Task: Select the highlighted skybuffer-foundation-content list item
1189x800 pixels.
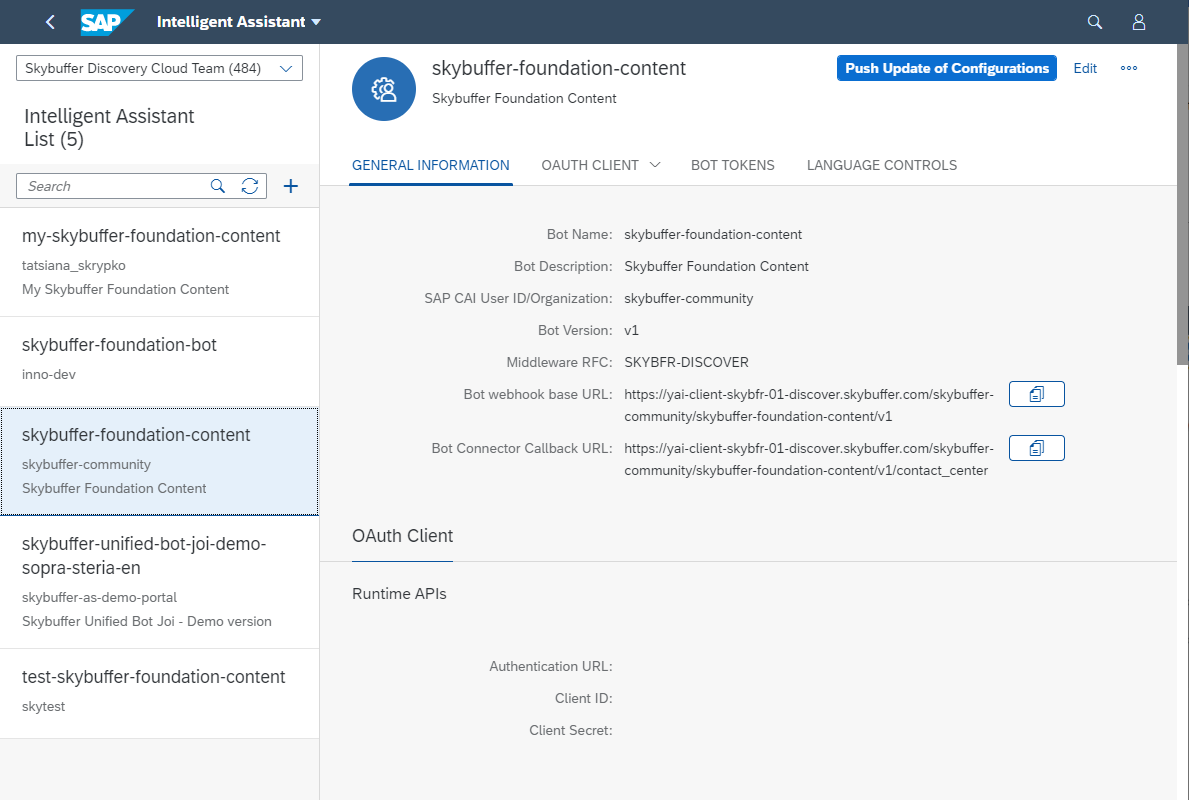Action: [159, 462]
